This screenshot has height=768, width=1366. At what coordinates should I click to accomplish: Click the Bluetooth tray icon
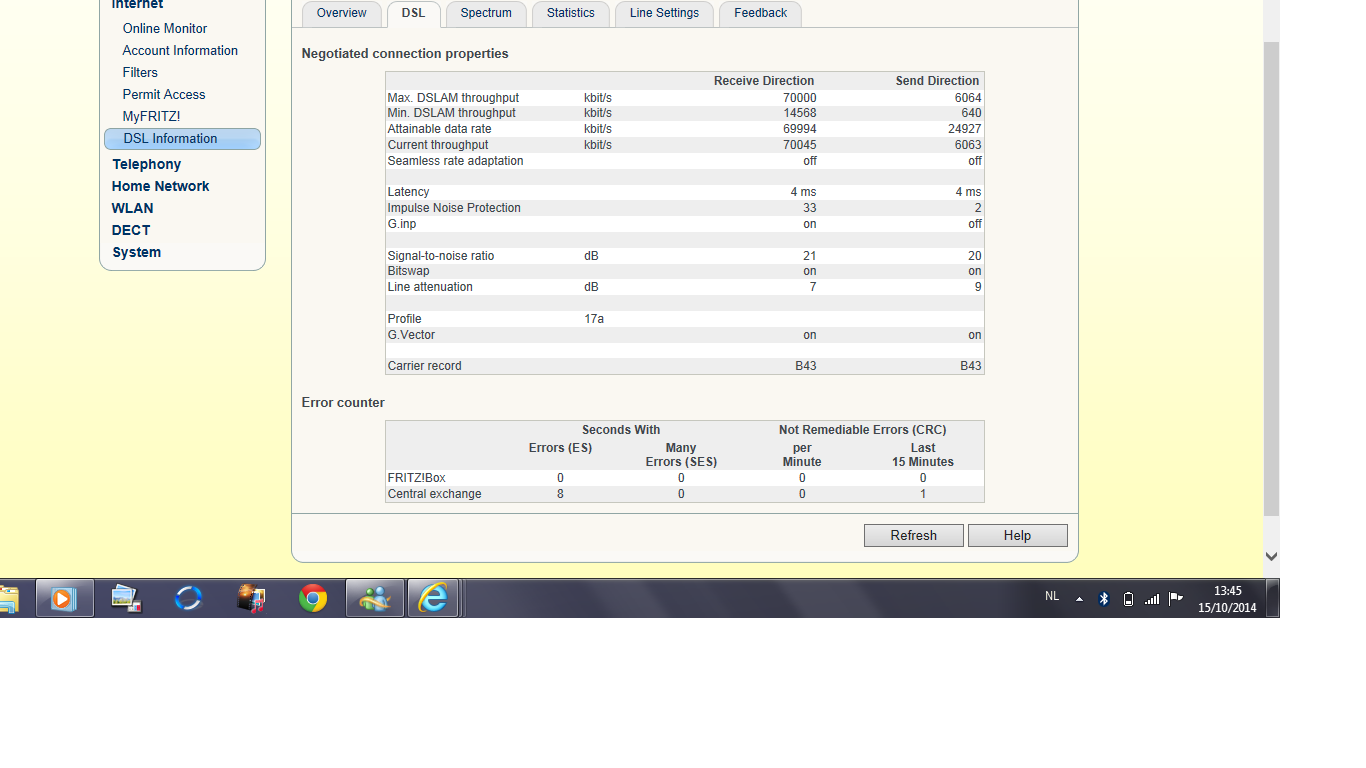point(1104,598)
